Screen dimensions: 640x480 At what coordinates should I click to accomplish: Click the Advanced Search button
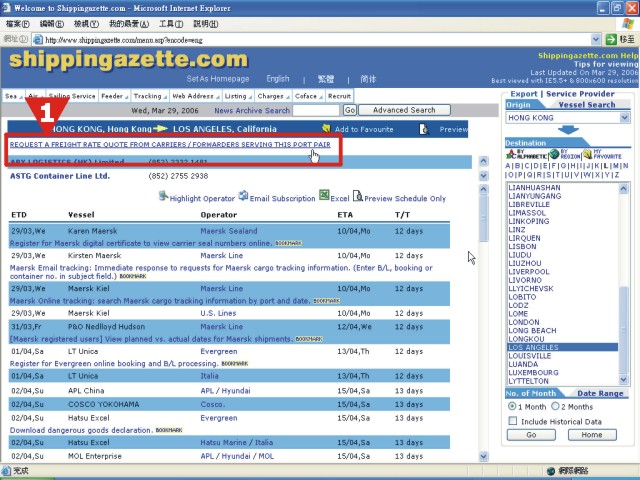coord(403,110)
